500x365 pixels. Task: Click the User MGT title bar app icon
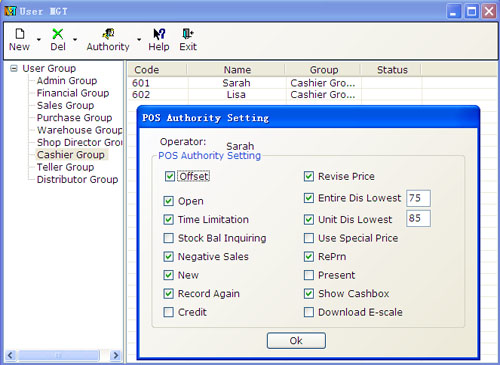click(x=10, y=11)
